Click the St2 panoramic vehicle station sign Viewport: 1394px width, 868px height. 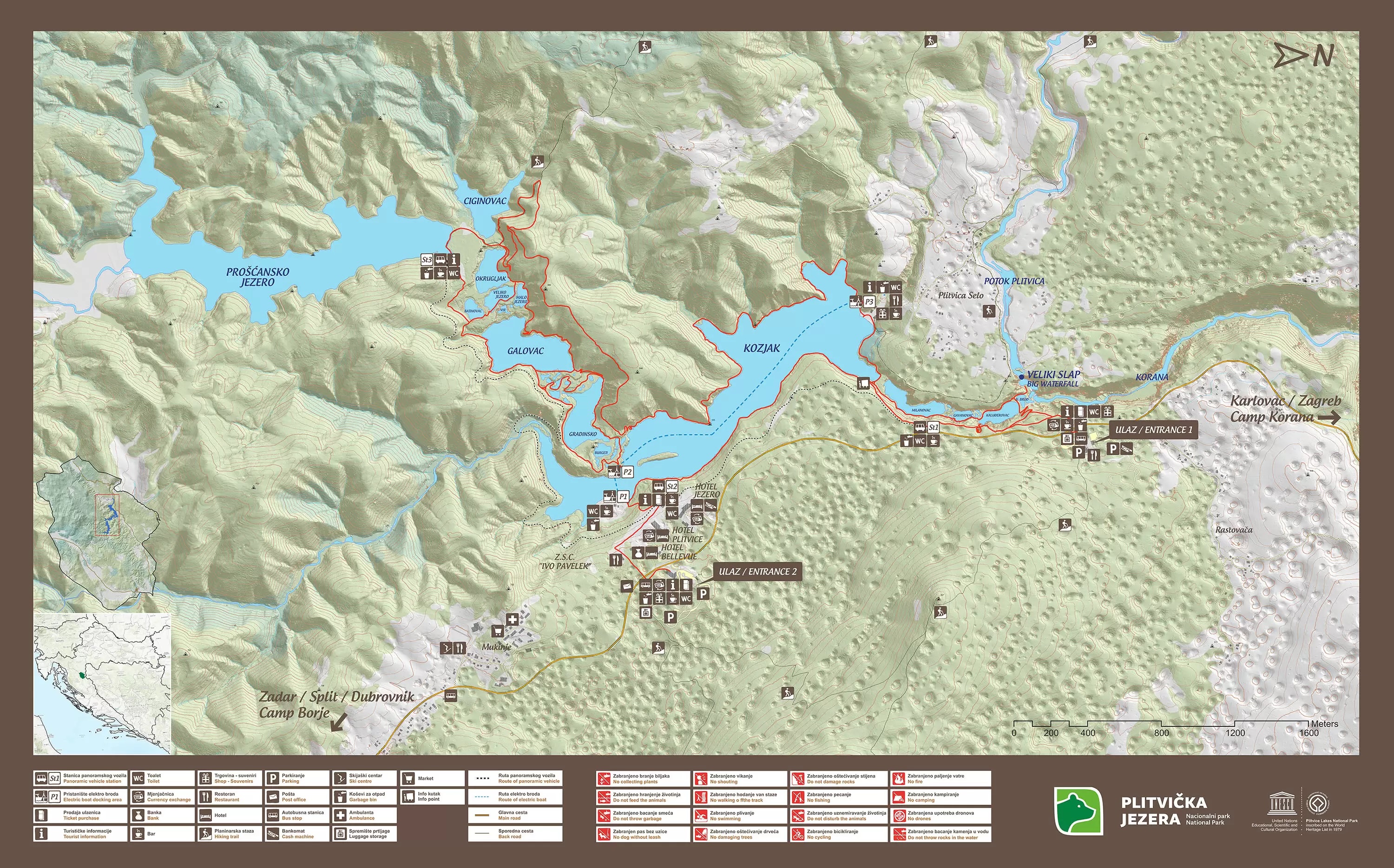[x=671, y=486]
